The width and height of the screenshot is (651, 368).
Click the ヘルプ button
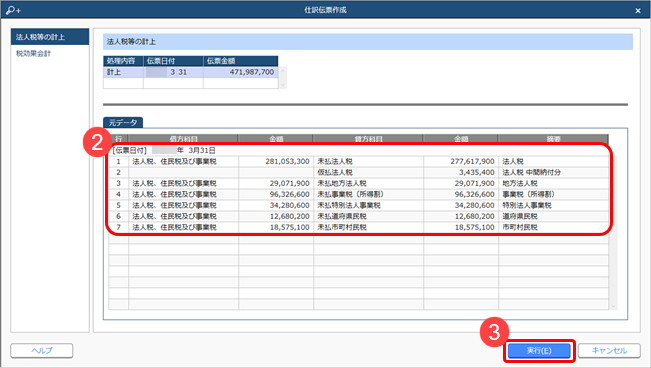[42, 351]
